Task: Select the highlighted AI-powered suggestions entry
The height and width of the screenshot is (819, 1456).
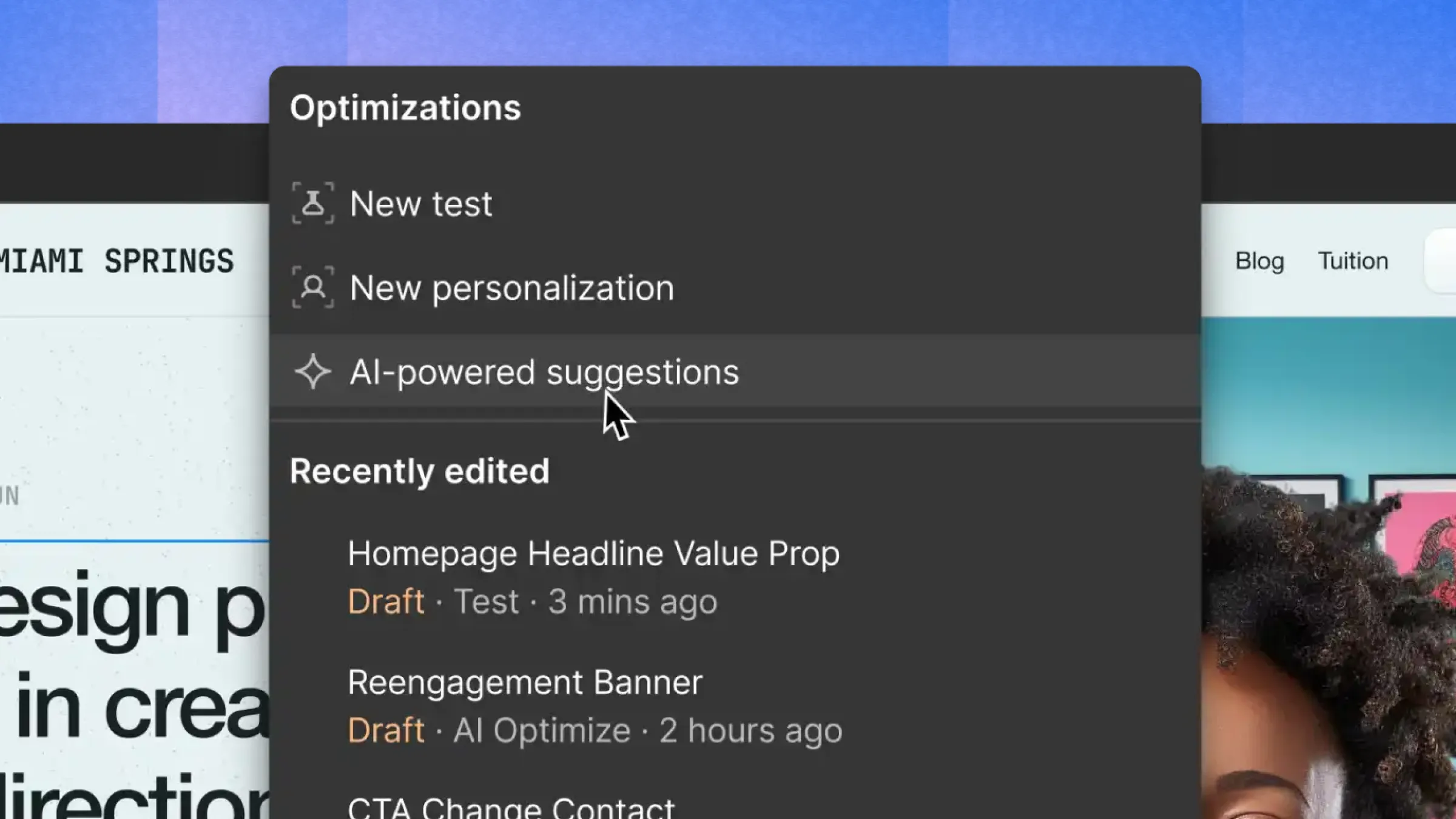Action: 544,372
